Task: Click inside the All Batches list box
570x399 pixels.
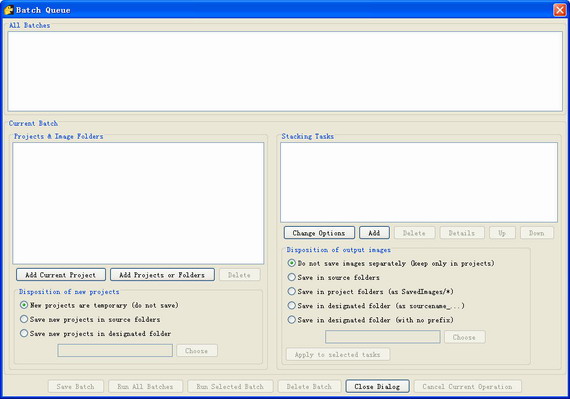Action: (x=285, y=71)
